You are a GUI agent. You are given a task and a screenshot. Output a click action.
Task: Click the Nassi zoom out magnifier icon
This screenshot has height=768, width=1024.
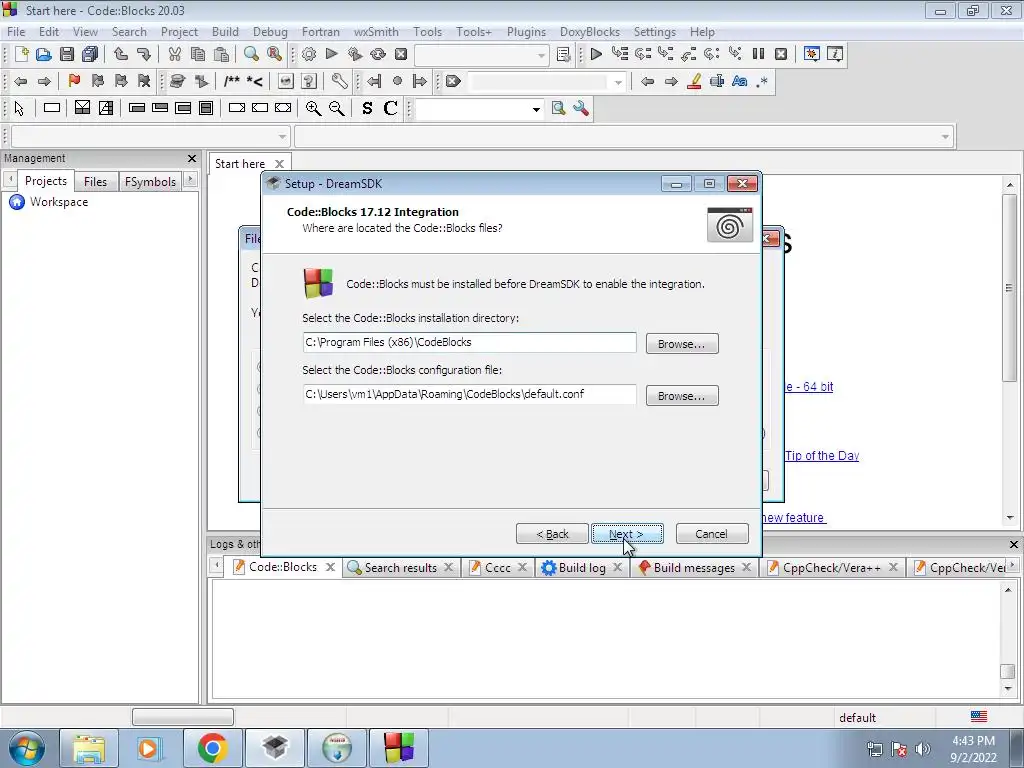click(337, 108)
